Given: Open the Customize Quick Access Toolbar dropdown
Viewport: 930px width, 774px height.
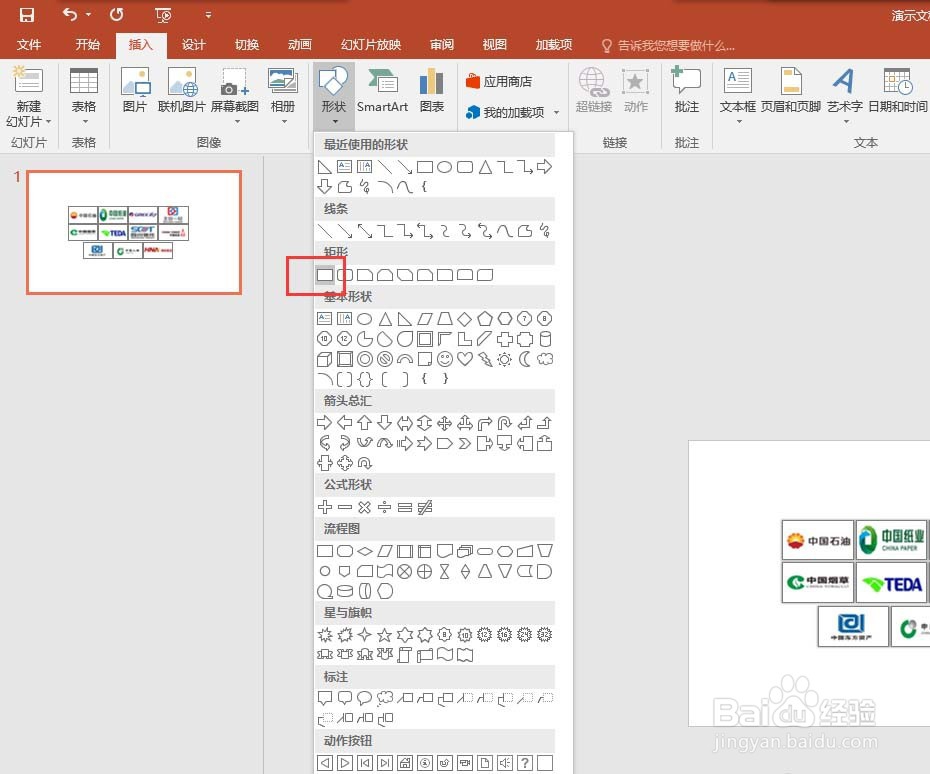Looking at the screenshot, I should pyautogui.click(x=208, y=15).
